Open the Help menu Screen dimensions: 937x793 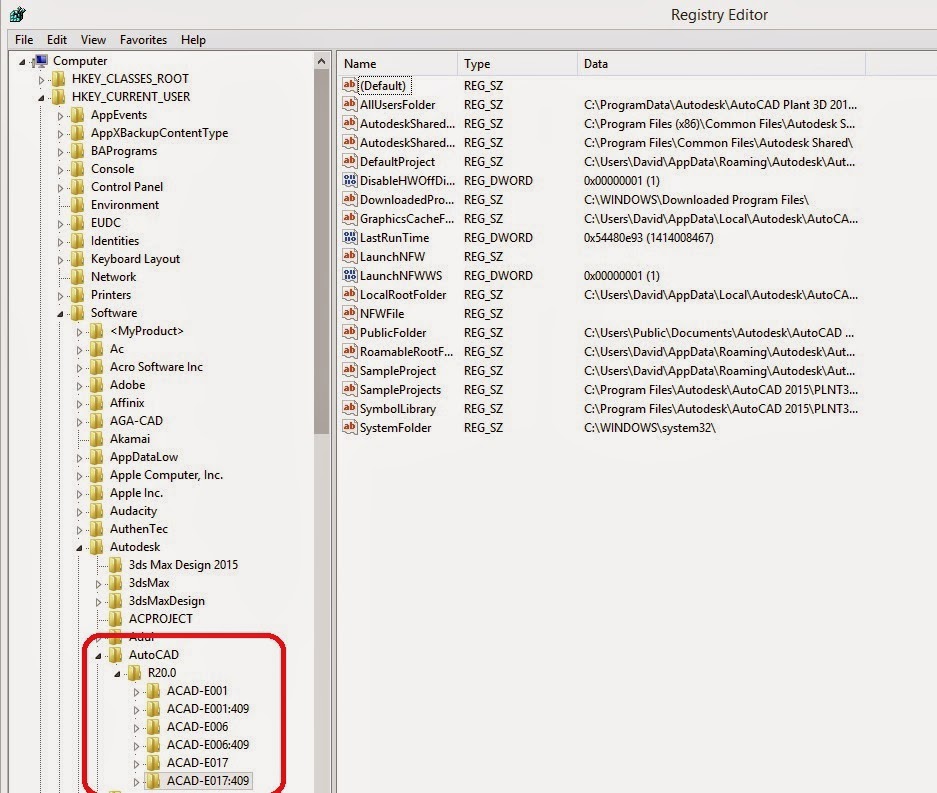(x=193, y=39)
